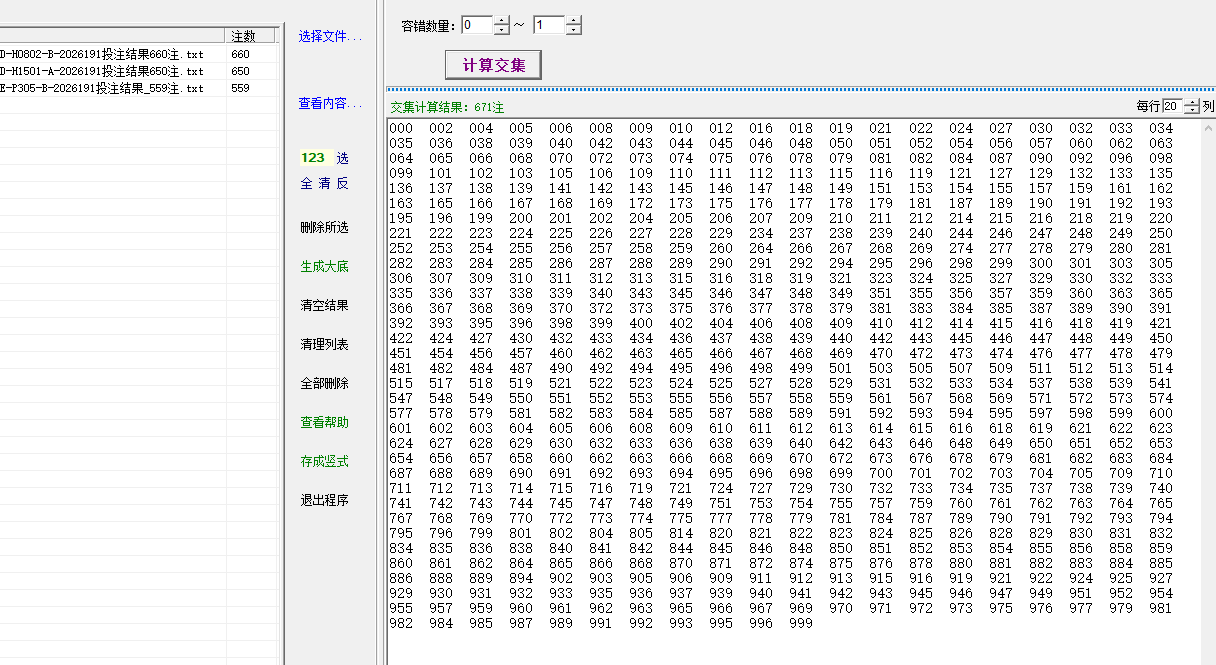Click number 000 in the results
The height and width of the screenshot is (665, 1216).
[401, 128]
